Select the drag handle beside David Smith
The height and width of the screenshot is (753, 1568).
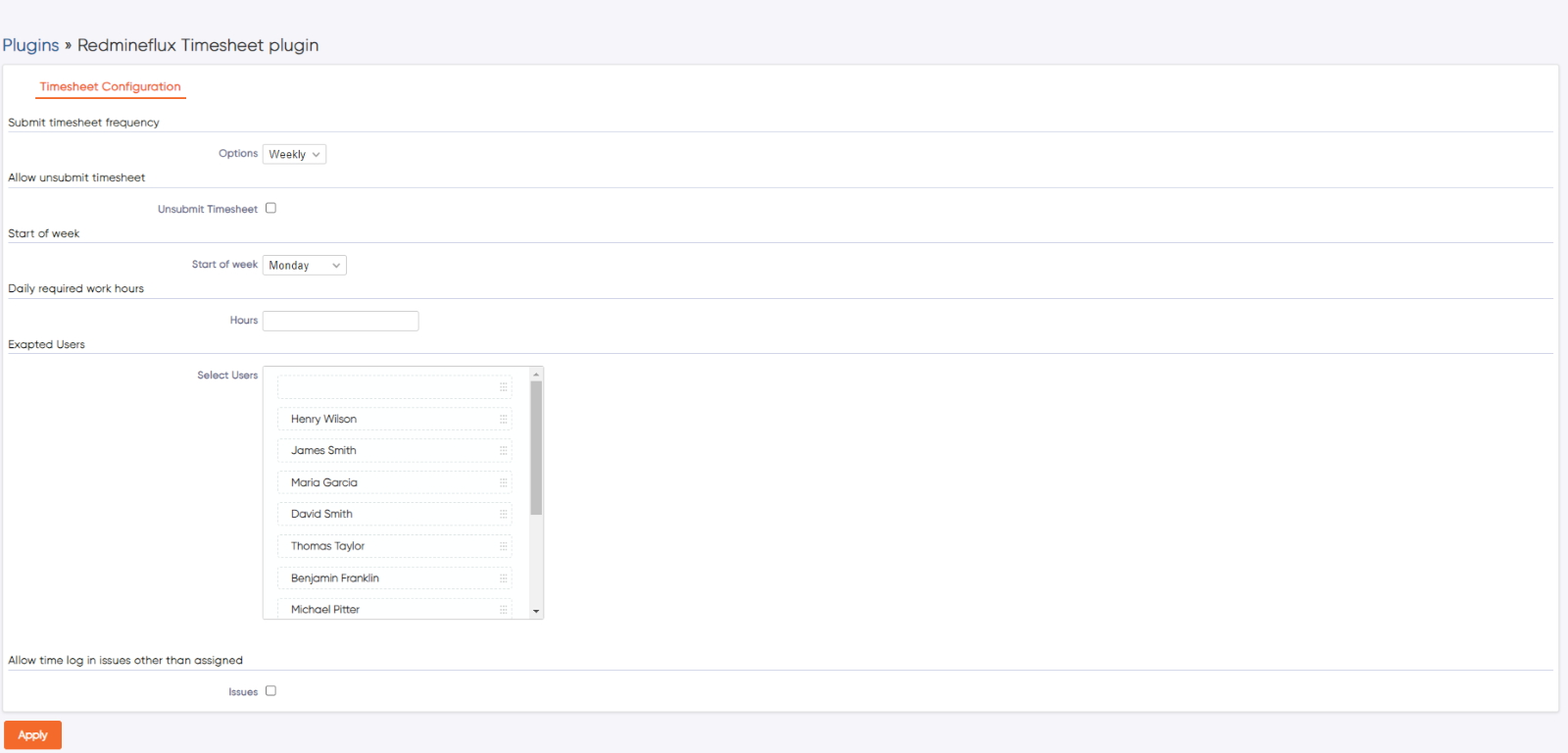coord(502,514)
